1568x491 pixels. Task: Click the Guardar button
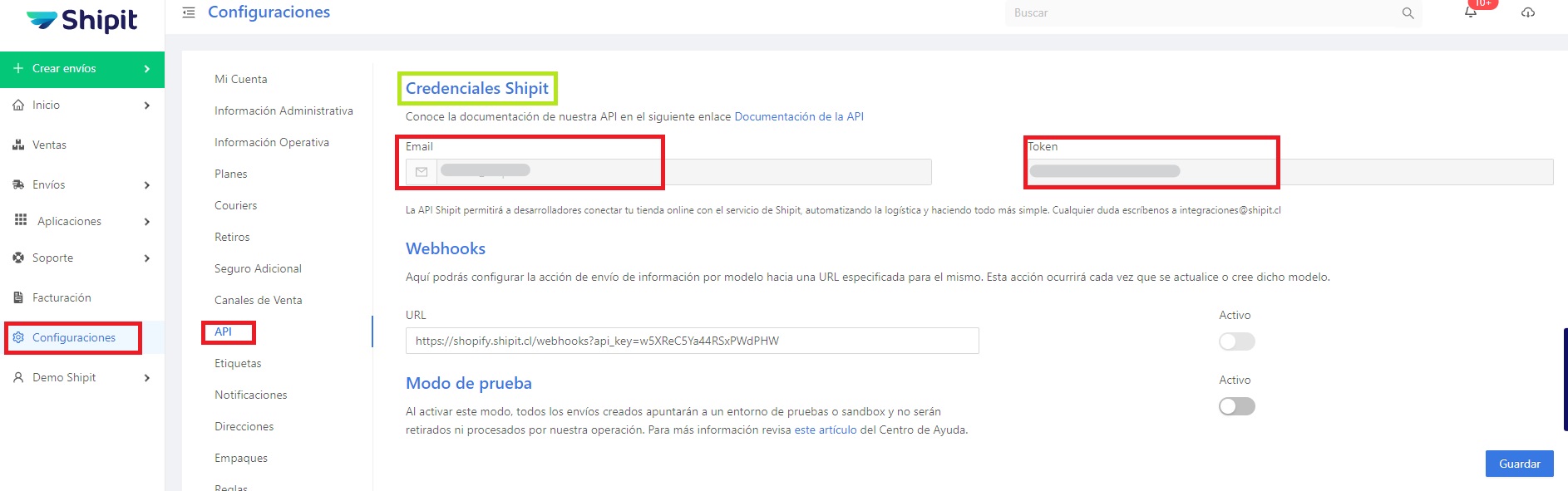point(1520,464)
